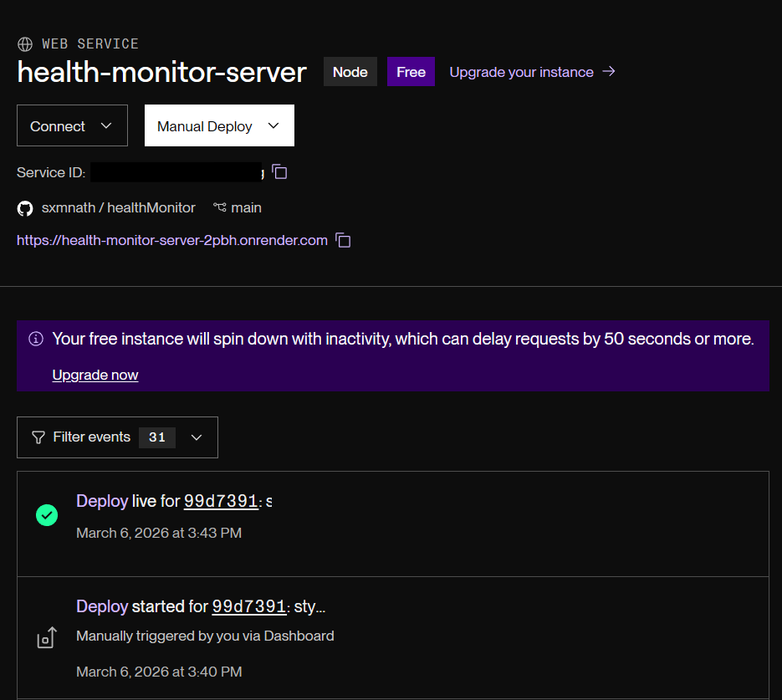Image resolution: width=782 pixels, height=700 pixels.
Task: Click the health-monitor-server title
Action: pos(162,72)
